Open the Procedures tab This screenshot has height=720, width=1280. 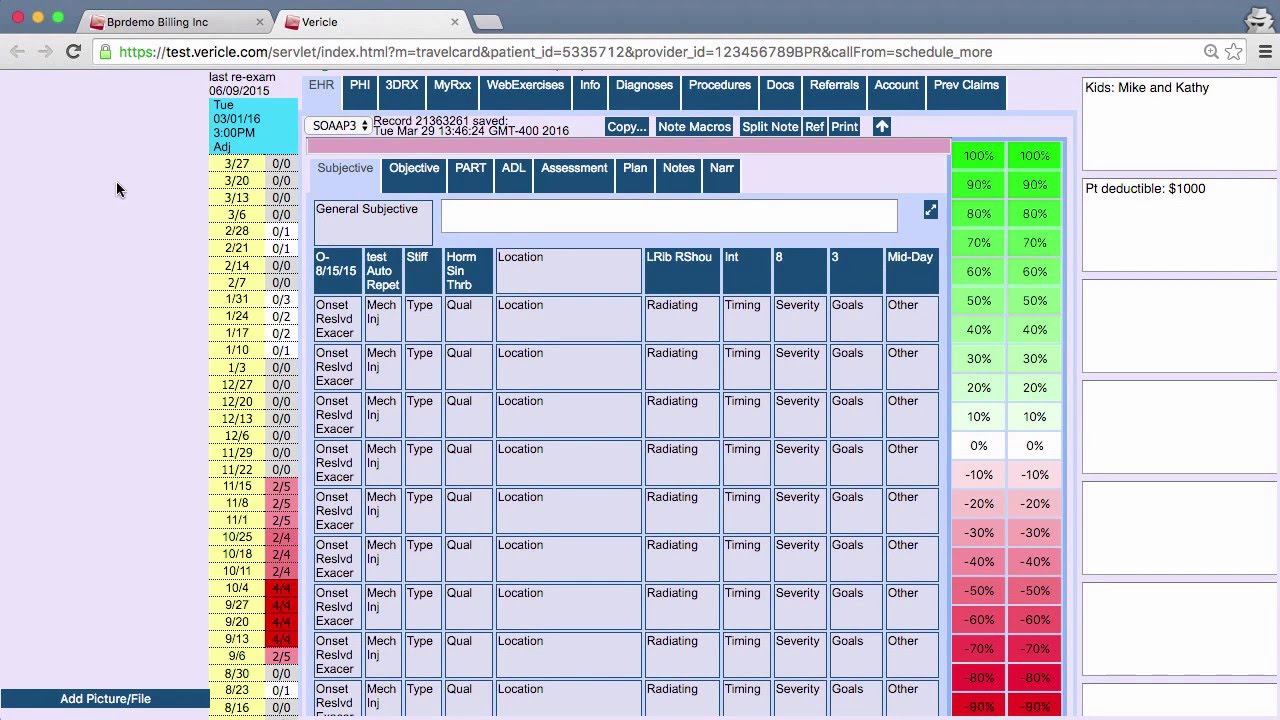719,93
